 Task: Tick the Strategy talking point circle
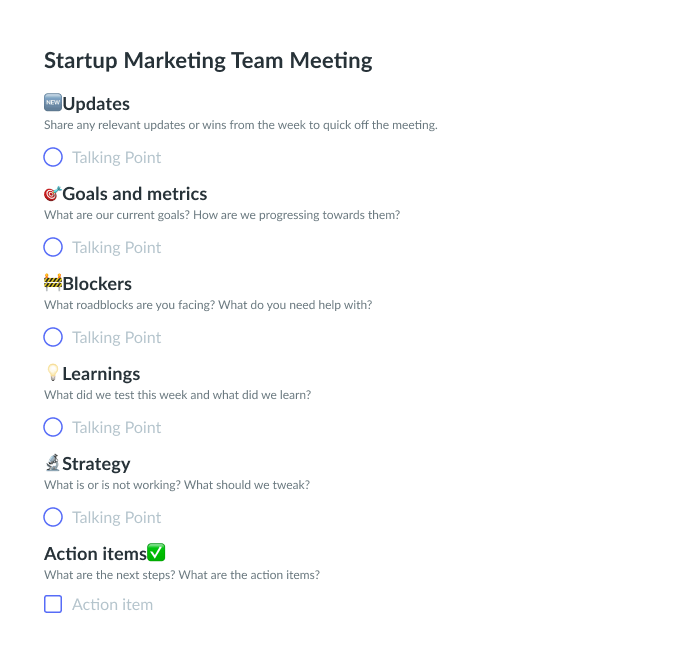53,517
